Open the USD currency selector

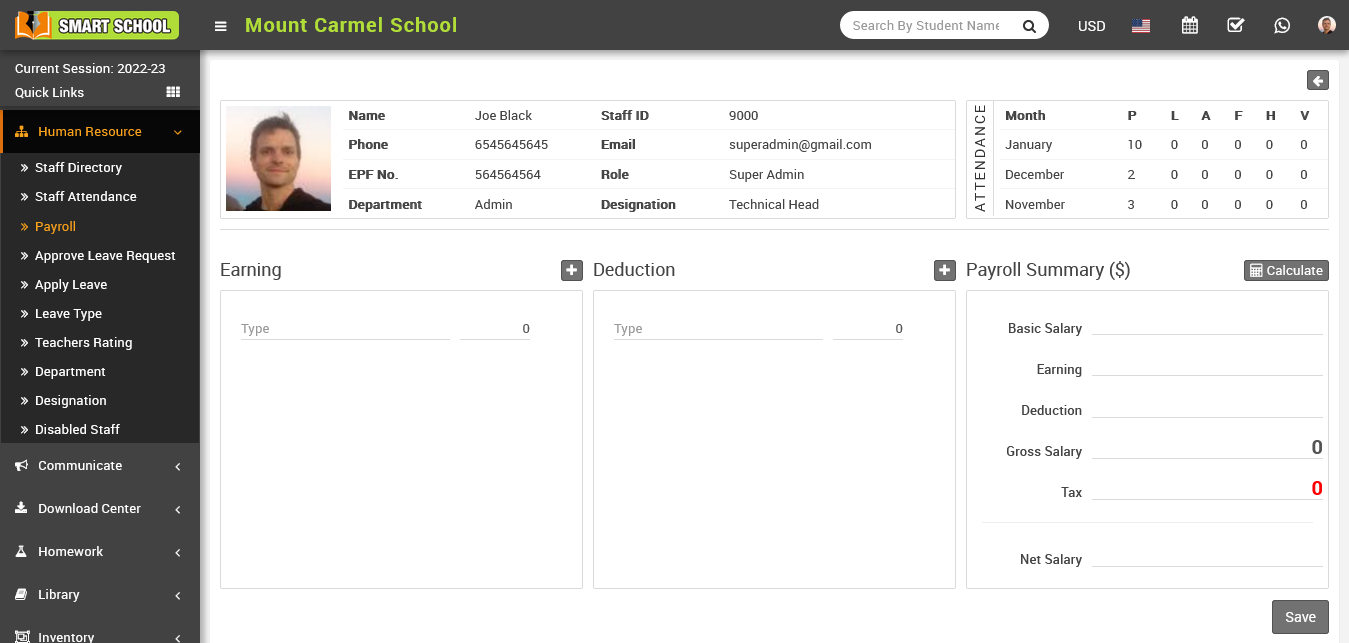[x=1091, y=26]
